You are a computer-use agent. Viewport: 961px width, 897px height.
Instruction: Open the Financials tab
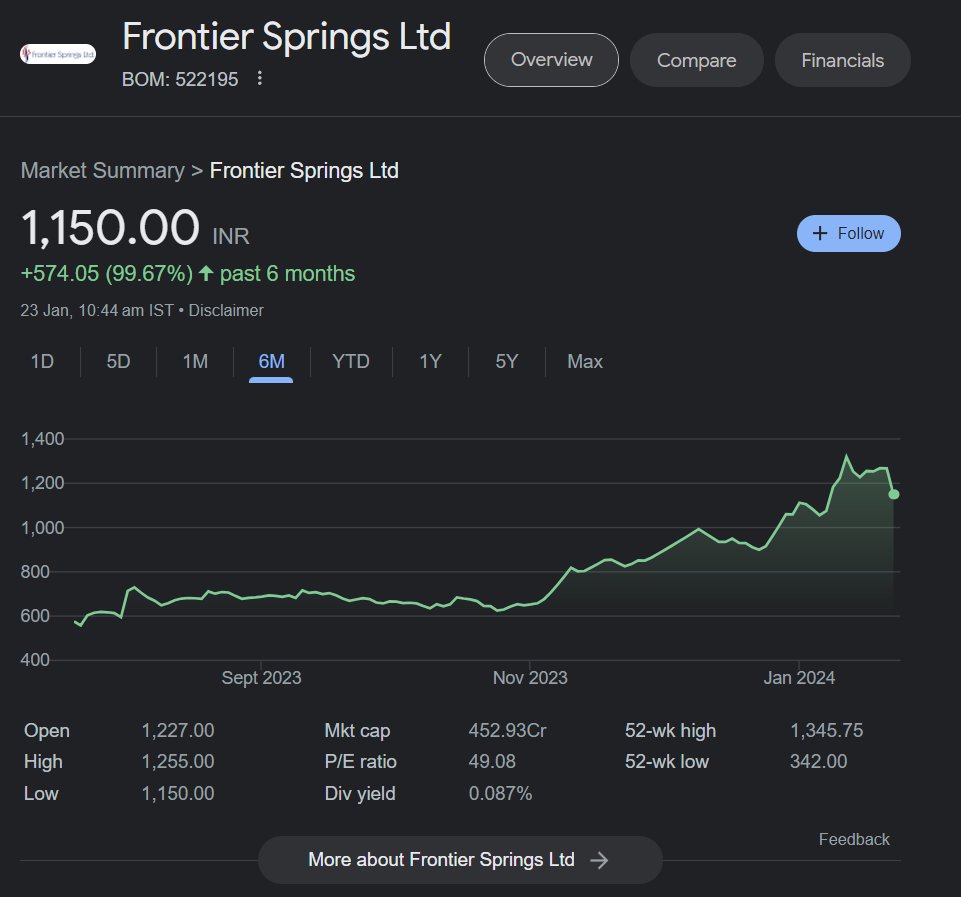coord(843,60)
